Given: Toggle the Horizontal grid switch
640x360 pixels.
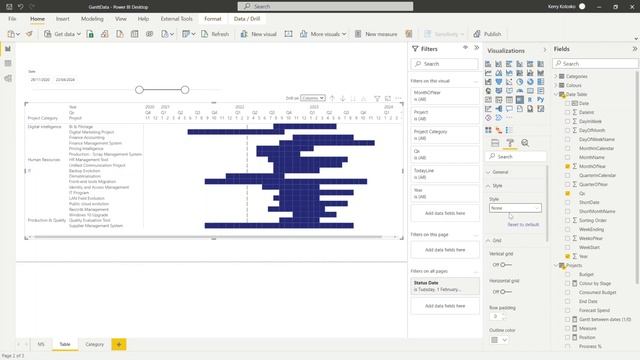Looking at the screenshot, I should 505,292.
